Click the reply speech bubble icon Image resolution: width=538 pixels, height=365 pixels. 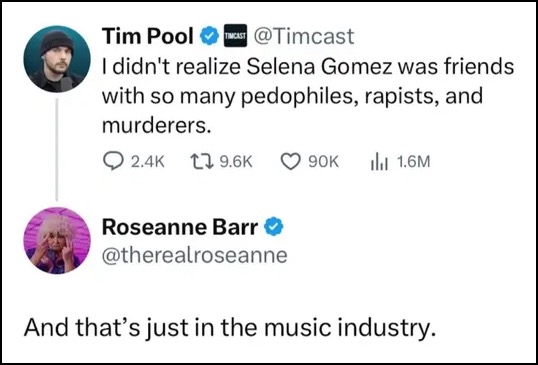(x=114, y=162)
